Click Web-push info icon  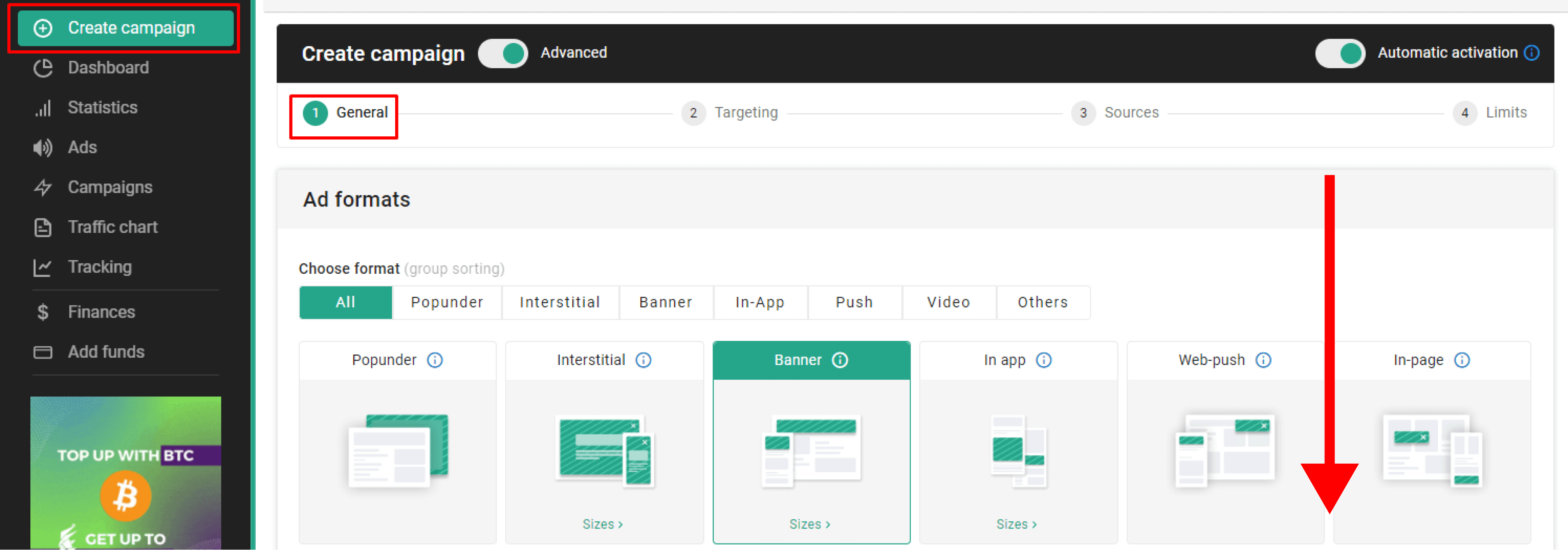pos(1263,360)
